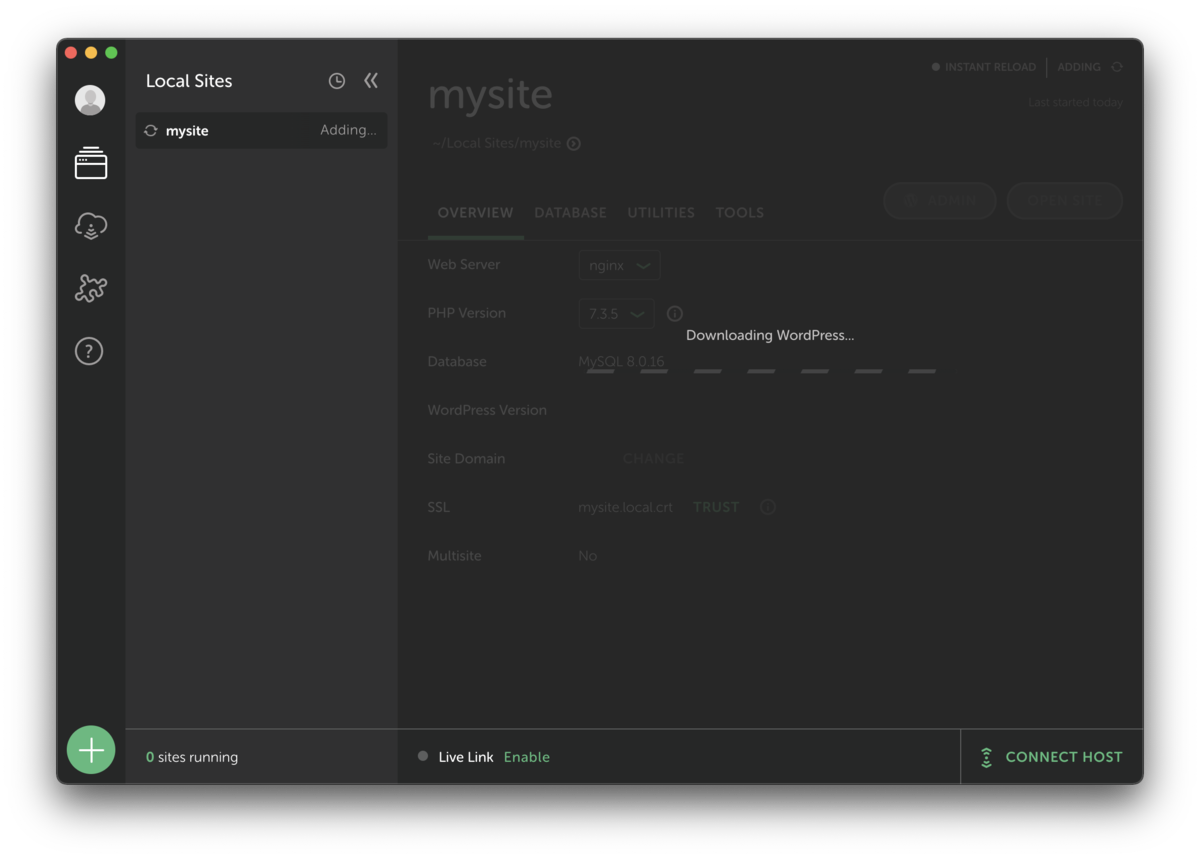Click the Live Link status dot

click(423, 756)
